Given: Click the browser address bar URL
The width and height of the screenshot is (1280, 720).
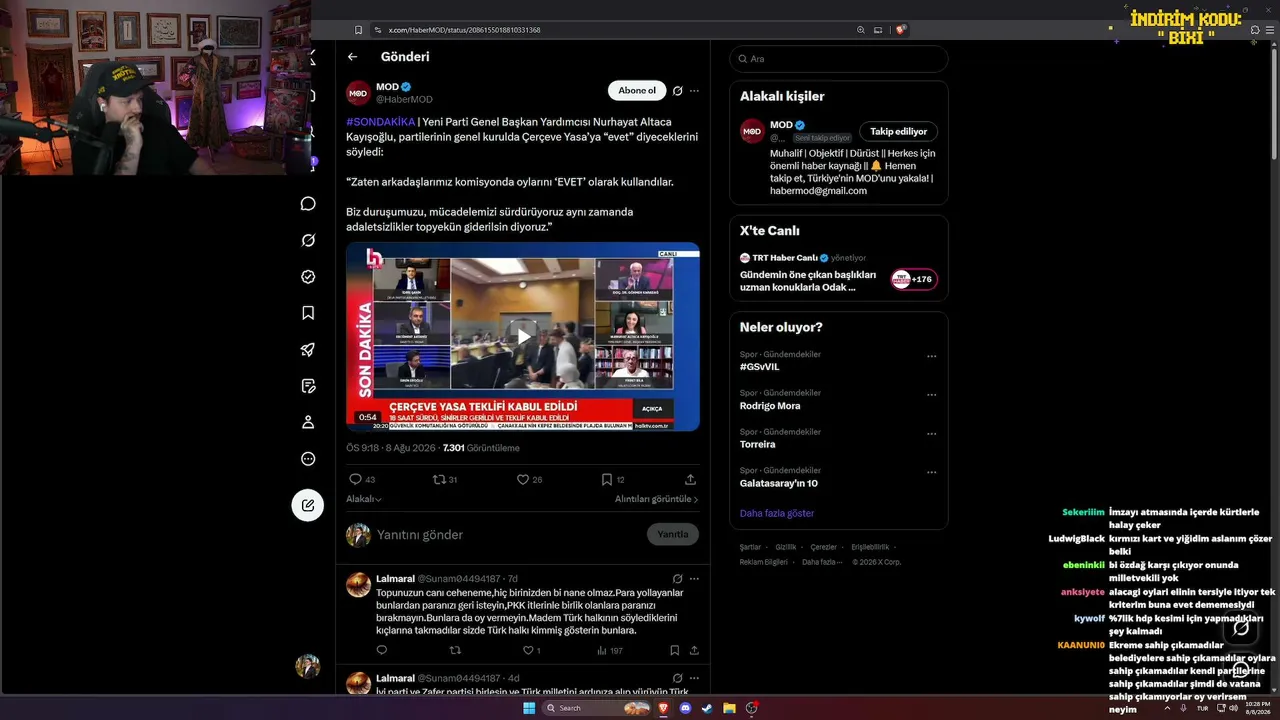Looking at the screenshot, I should coord(464,30).
